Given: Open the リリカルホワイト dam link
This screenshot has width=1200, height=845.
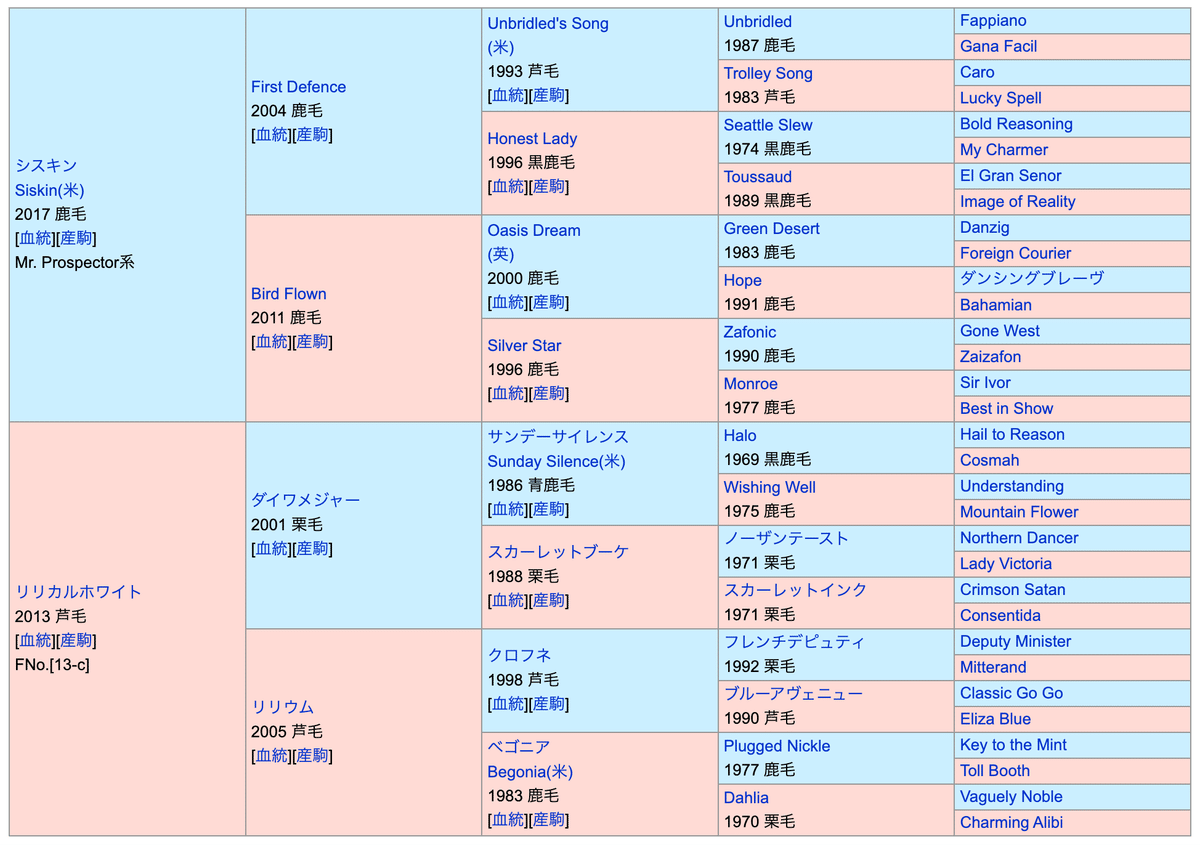Looking at the screenshot, I should [x=78, y=592].
